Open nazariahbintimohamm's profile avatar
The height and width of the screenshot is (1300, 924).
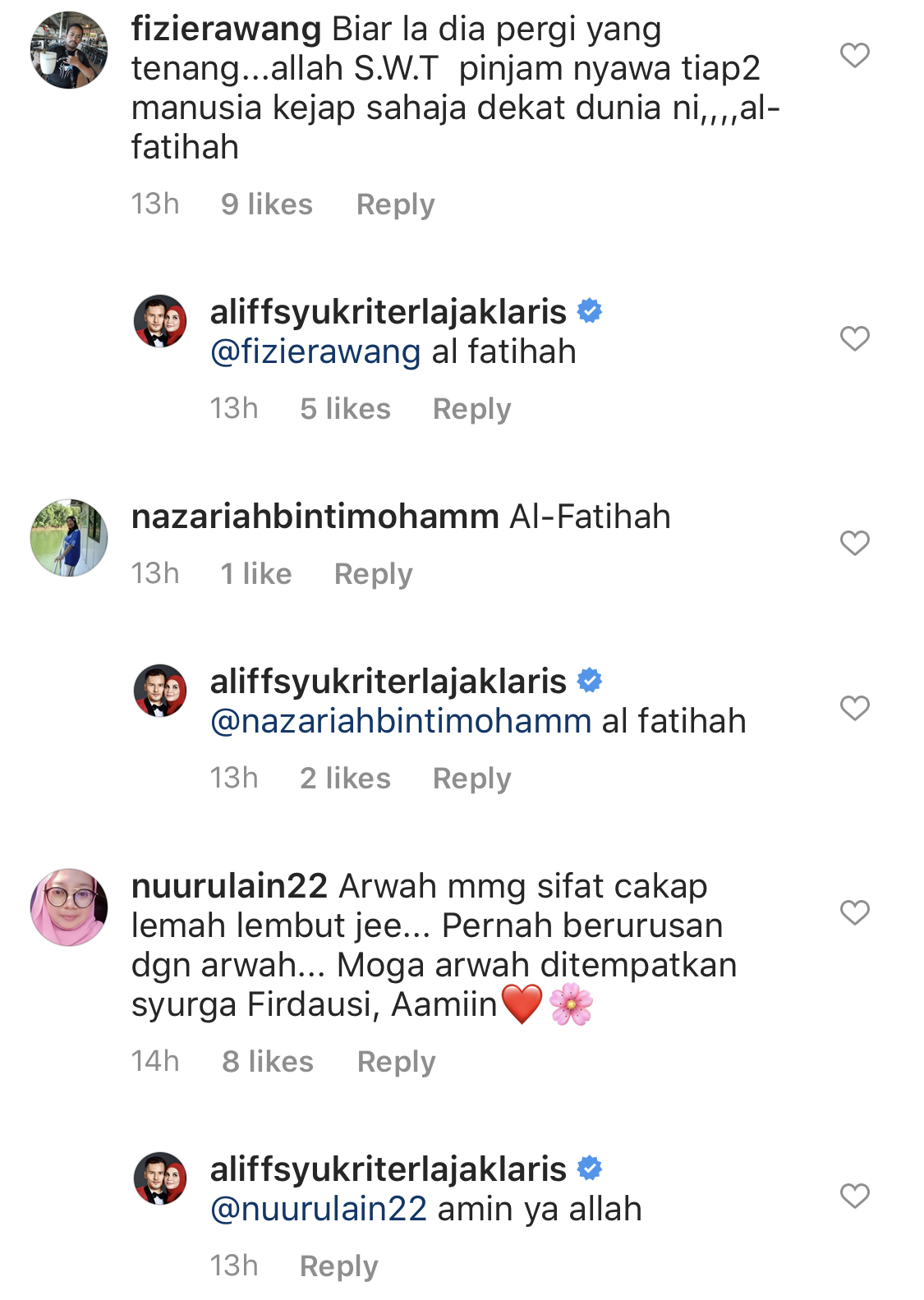[69, 537]
